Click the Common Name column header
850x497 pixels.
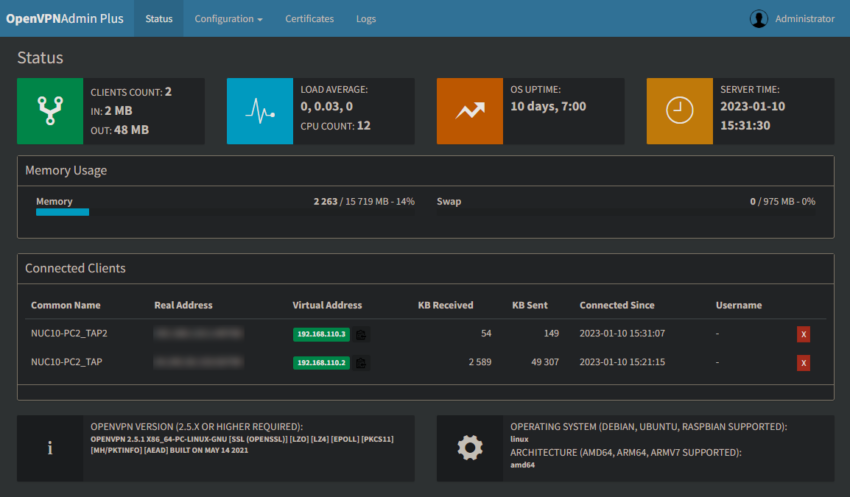click(66, 305)
